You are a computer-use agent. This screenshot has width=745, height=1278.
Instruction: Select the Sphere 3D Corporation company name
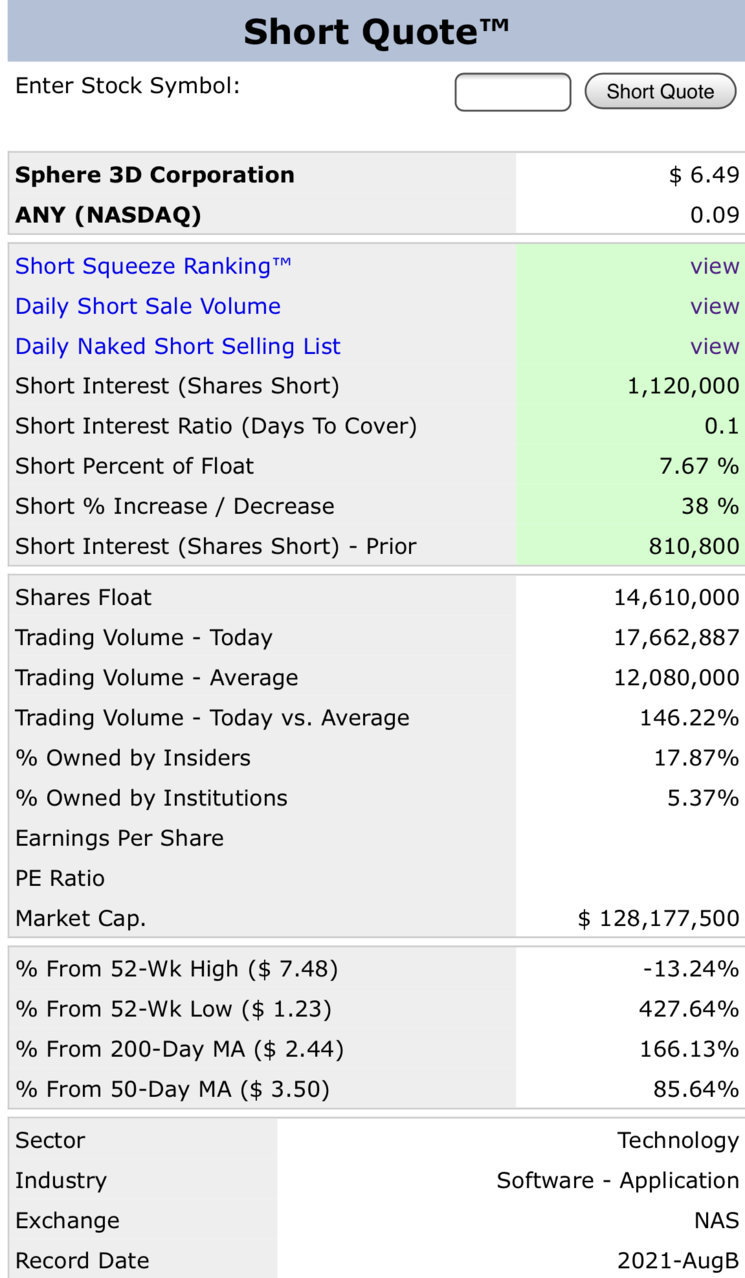coord(155,175)
